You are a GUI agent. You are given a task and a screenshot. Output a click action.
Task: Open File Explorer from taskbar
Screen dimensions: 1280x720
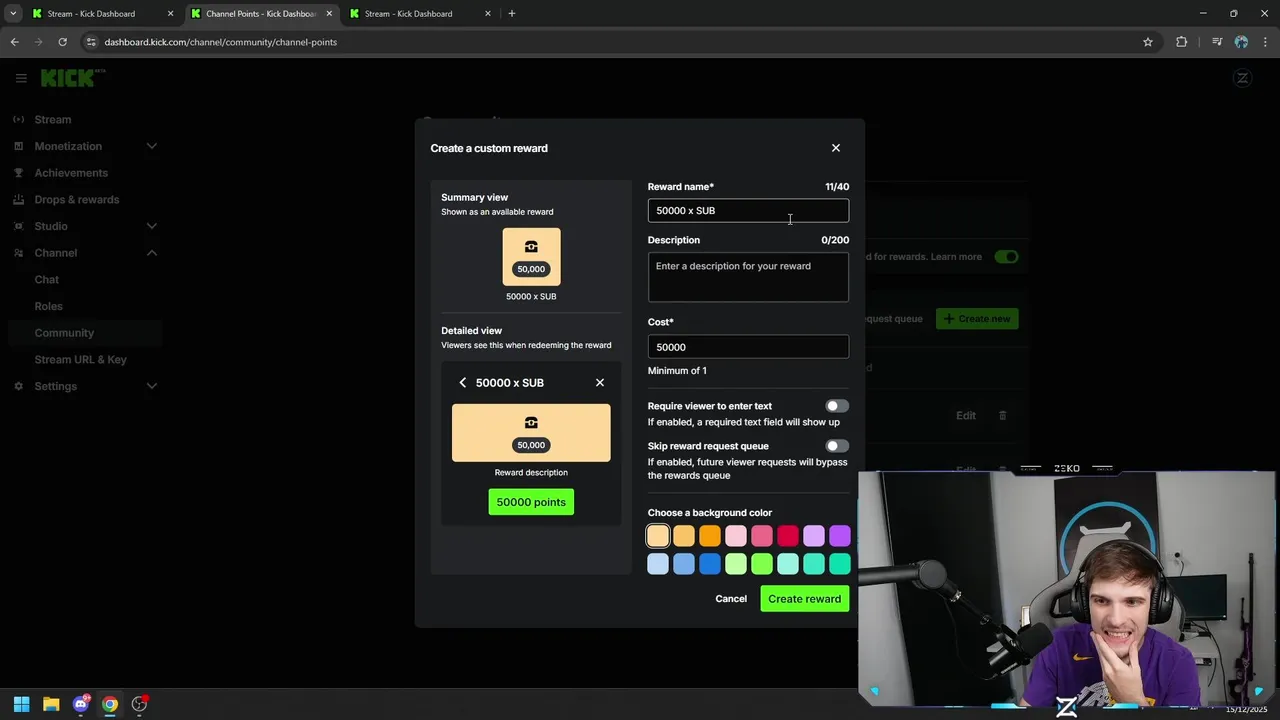pyautogui.click(x=51, y=704)
